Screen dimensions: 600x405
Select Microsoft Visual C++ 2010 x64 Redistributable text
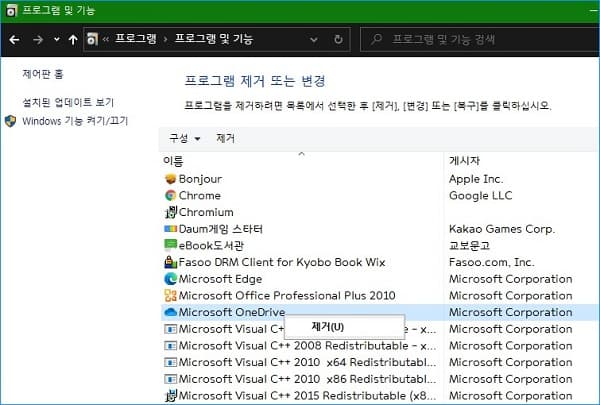pos(307,362)
